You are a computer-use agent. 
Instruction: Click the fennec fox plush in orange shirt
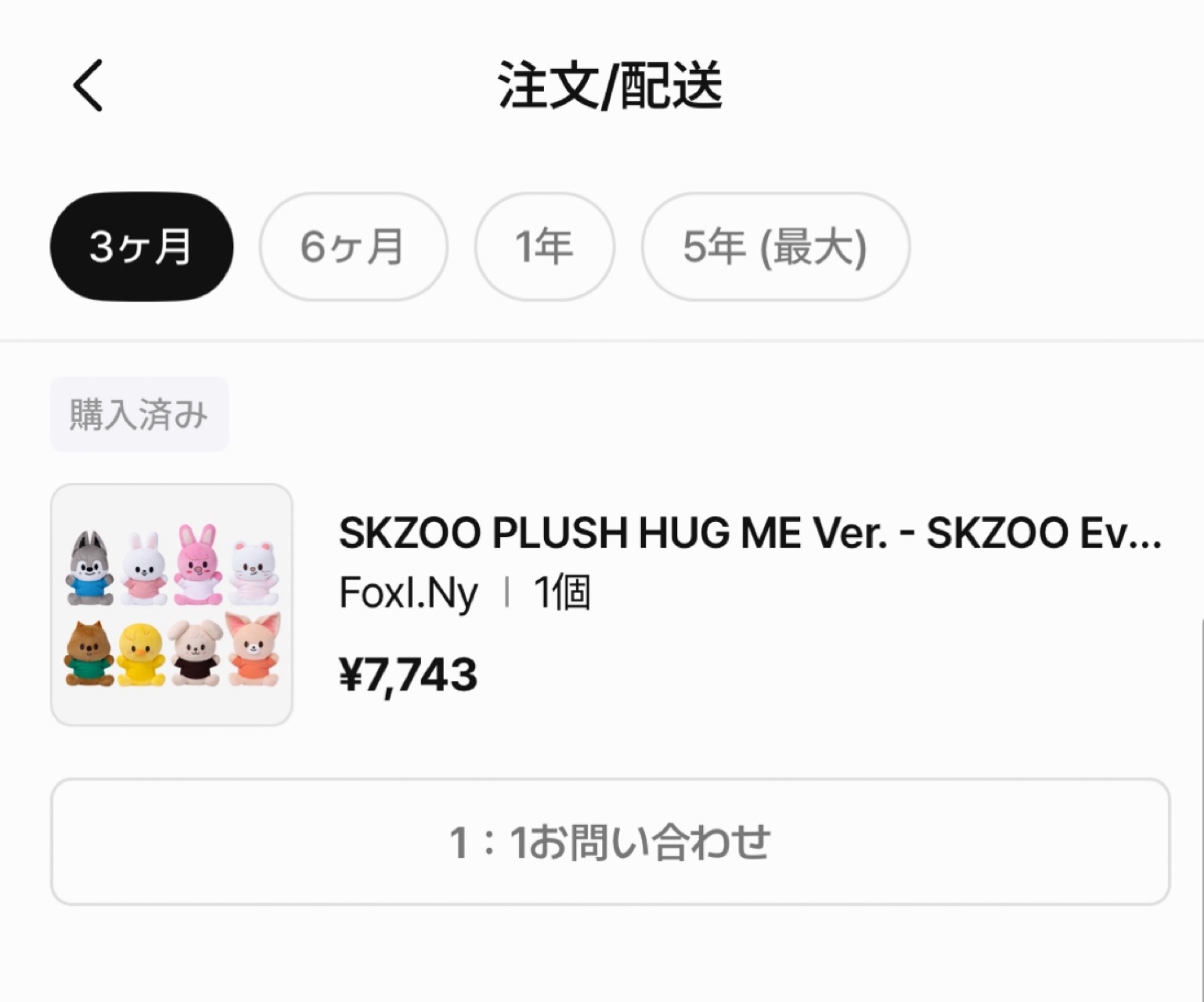pyautogui.click(x=252, y=650)
